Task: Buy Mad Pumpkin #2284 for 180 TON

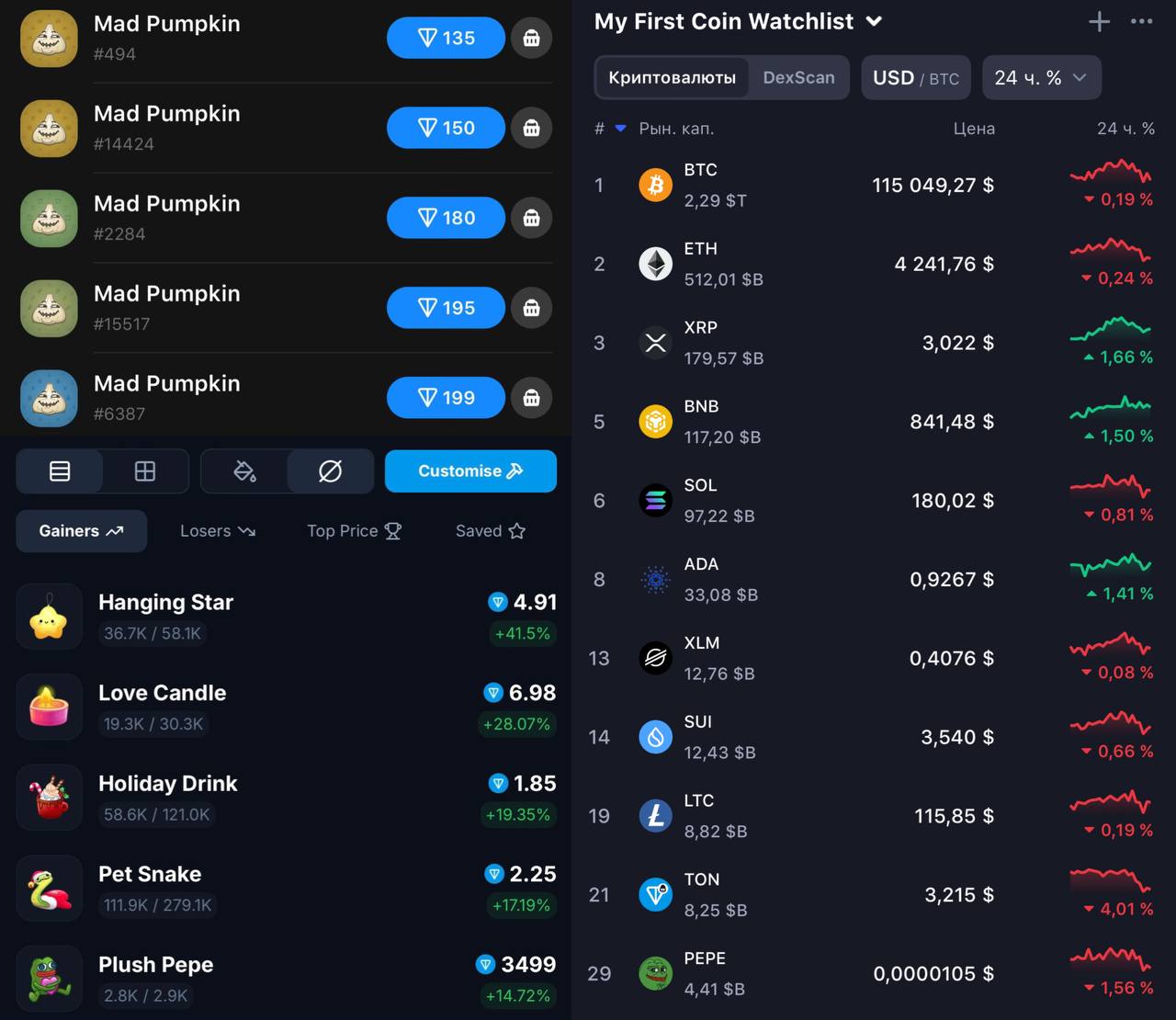Action: 446,219
